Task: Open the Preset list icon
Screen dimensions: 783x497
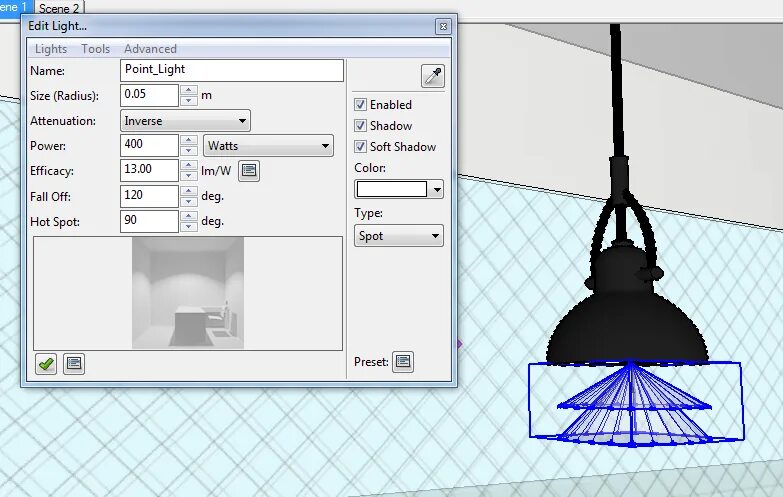Action: coord(403,361)
